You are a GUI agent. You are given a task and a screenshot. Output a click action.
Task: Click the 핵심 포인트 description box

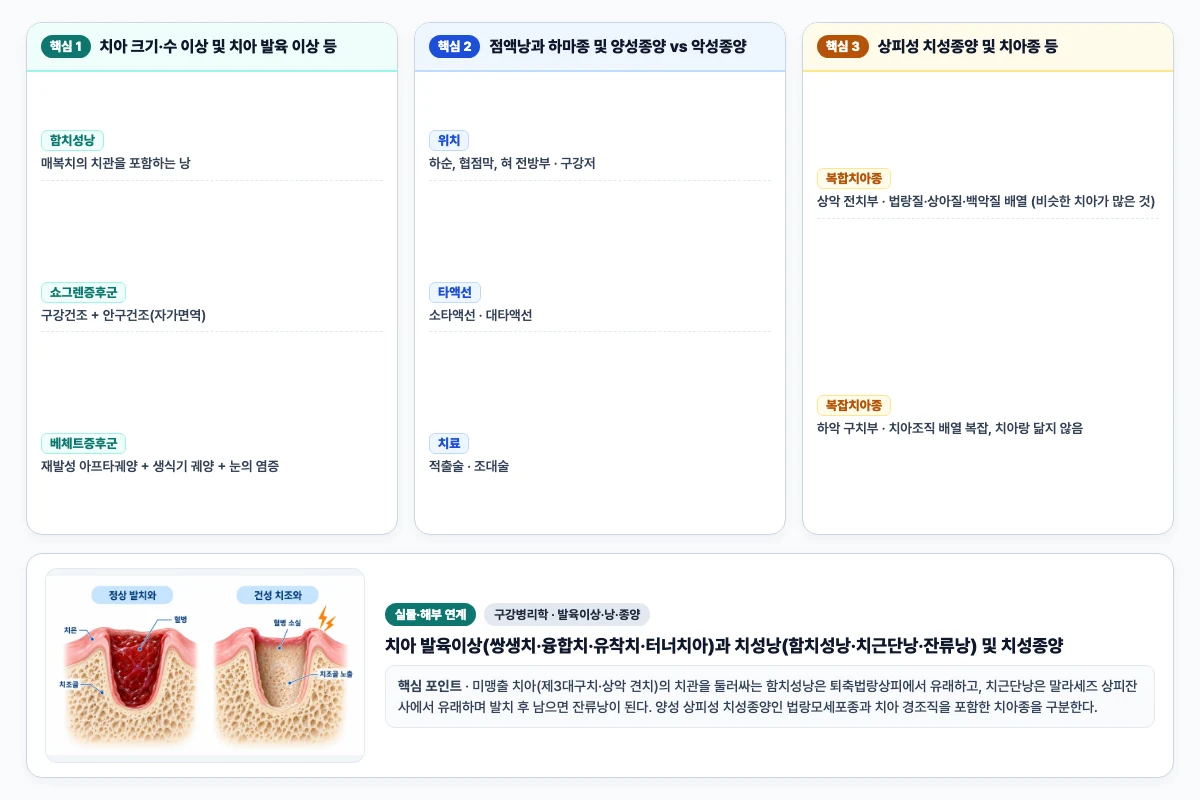[x=770, y=697]
